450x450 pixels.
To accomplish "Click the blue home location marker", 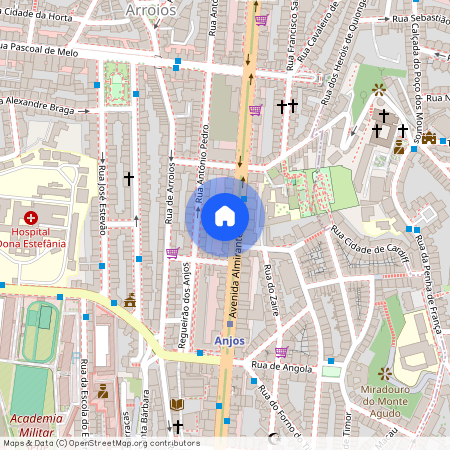I will pos(225,217).
